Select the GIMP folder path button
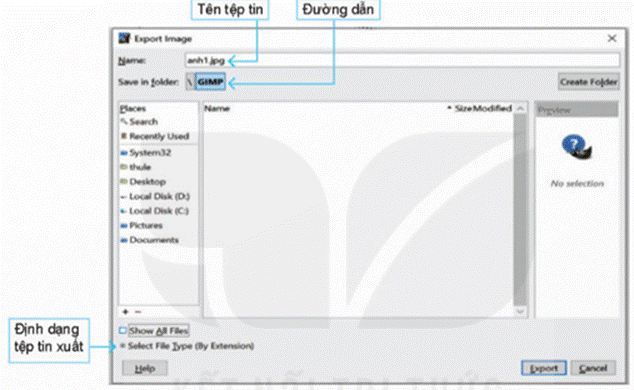Screen dimensions: 634x390 (210, 82)
